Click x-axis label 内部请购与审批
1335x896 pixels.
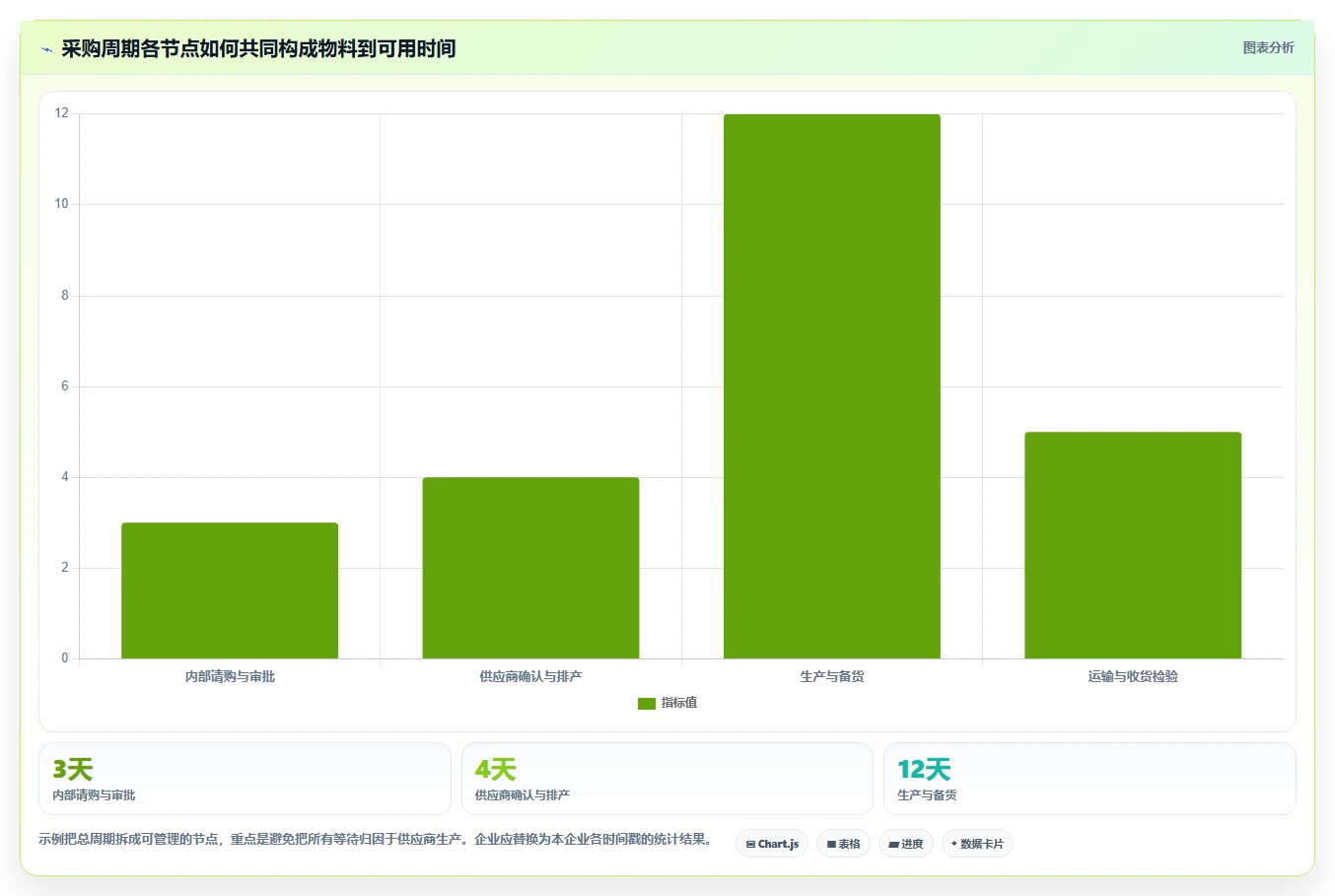(230, 676)
